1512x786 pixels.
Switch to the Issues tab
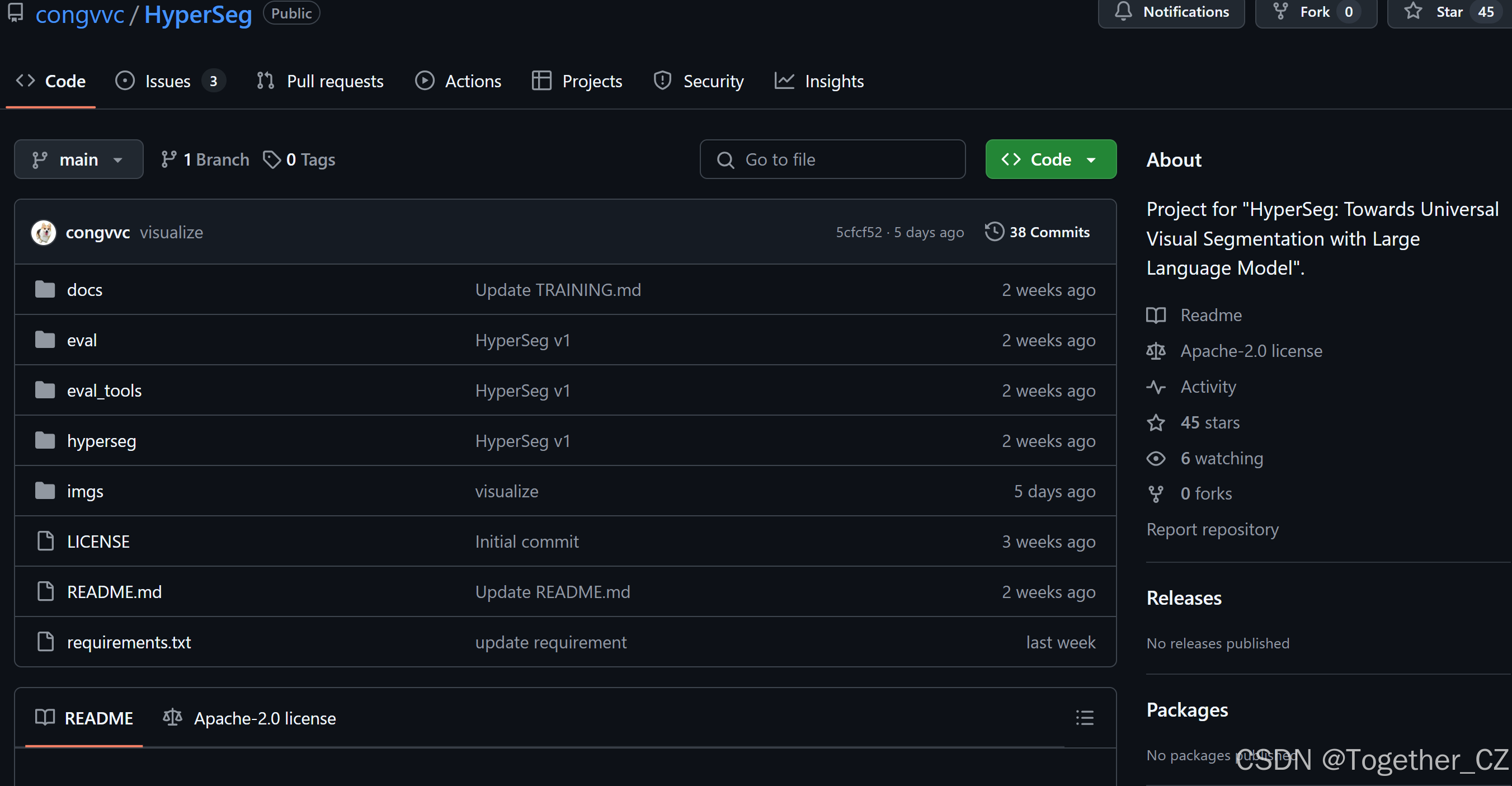pyautogui.click(x=167, y=81)
